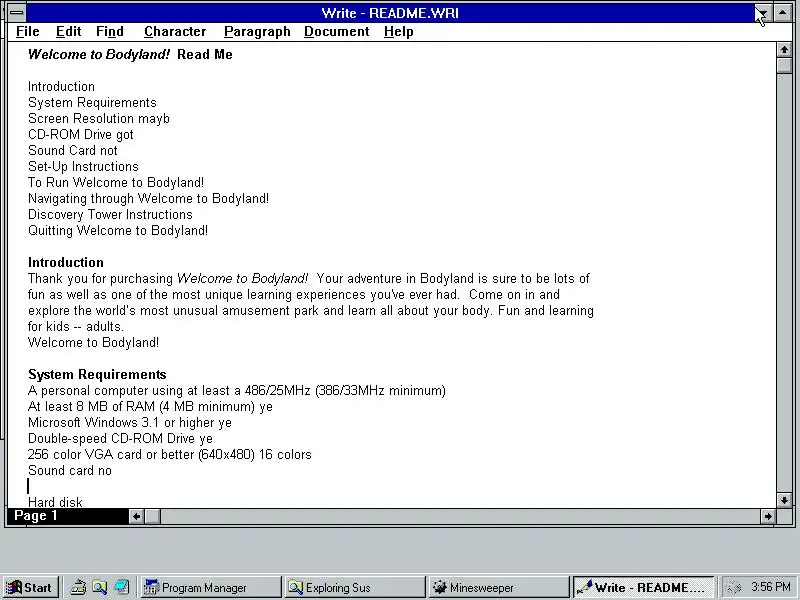Screen dimensions: 800x600
Task: Click the horizontal scrollbar thumb
Action: tap(153, 516)
